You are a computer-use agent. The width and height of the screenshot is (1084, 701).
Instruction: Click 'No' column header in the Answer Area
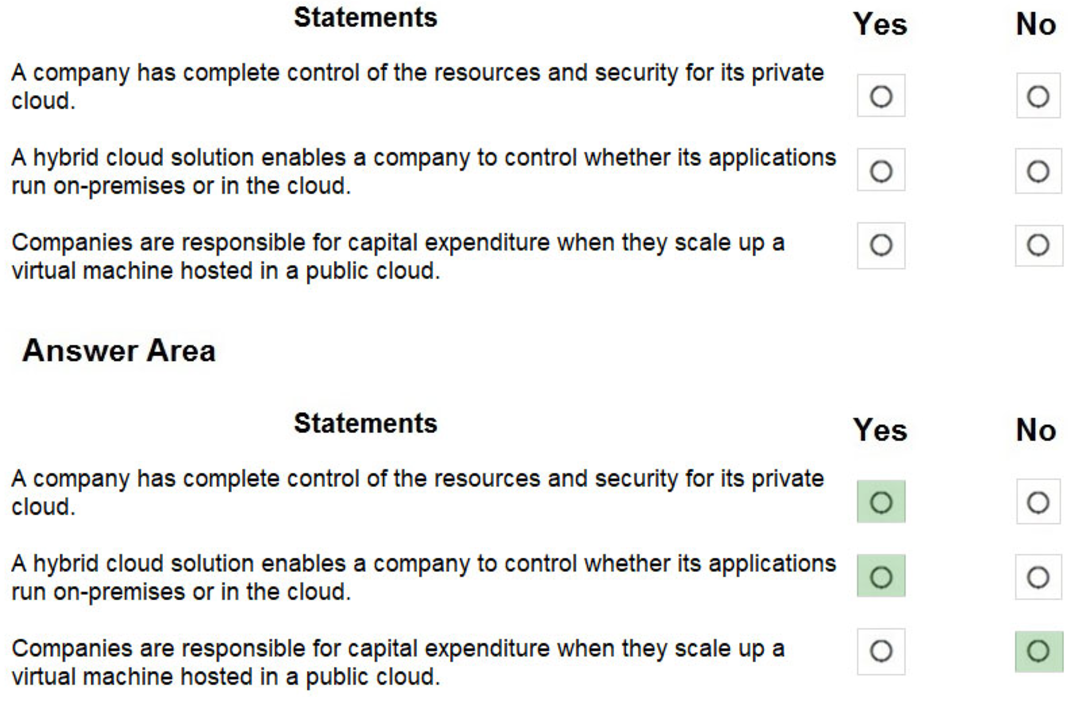[1036, 430]
